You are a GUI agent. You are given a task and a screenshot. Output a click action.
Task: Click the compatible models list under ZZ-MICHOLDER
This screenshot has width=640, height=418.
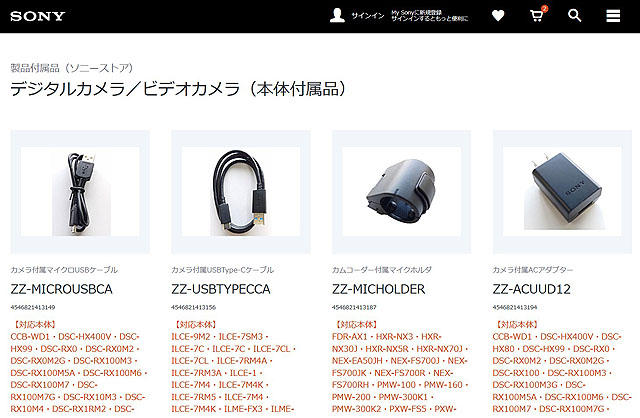point(400,372)
